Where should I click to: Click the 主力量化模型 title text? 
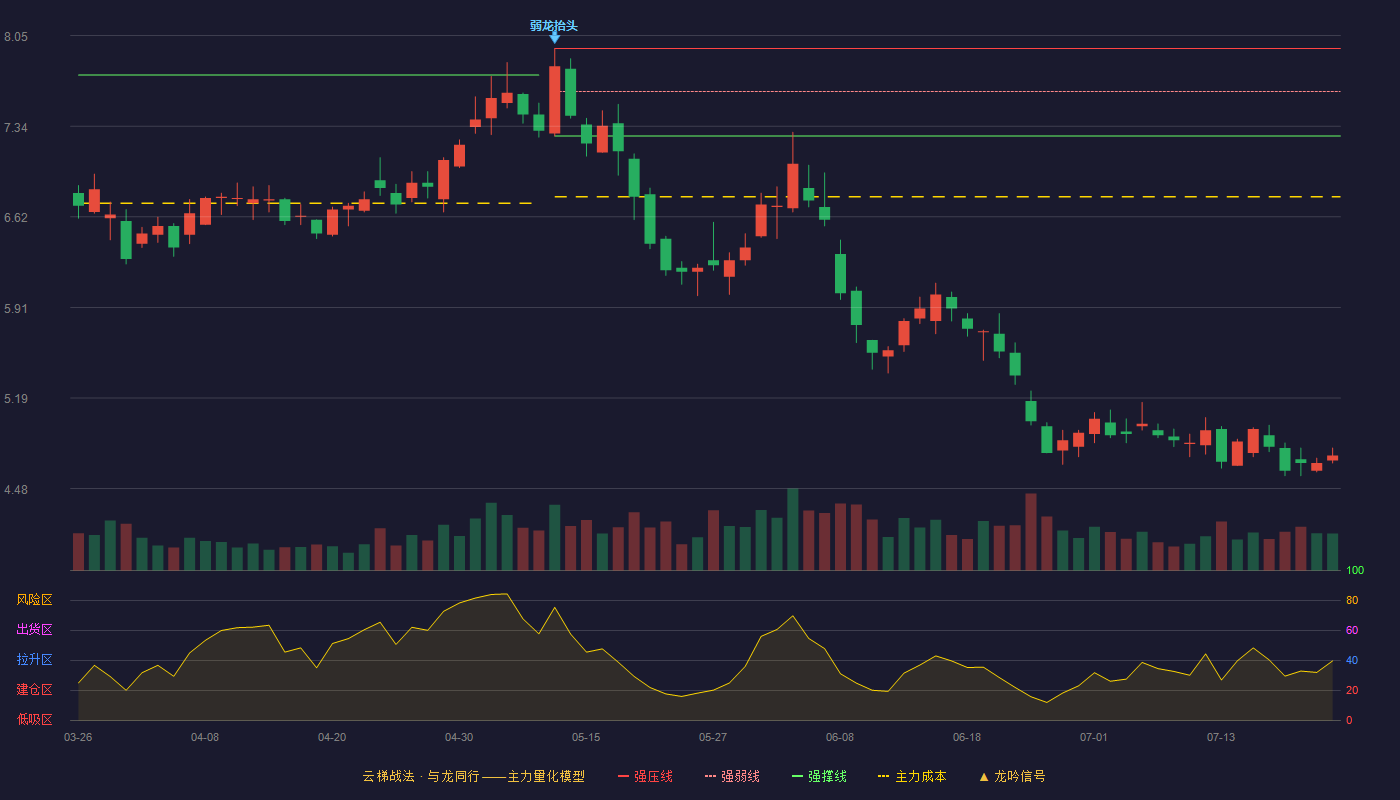tap(546, 776)
